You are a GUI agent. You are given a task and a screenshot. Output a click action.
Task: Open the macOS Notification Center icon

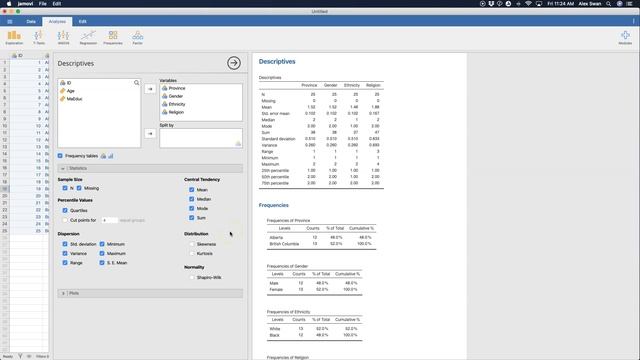pos(629,4)
